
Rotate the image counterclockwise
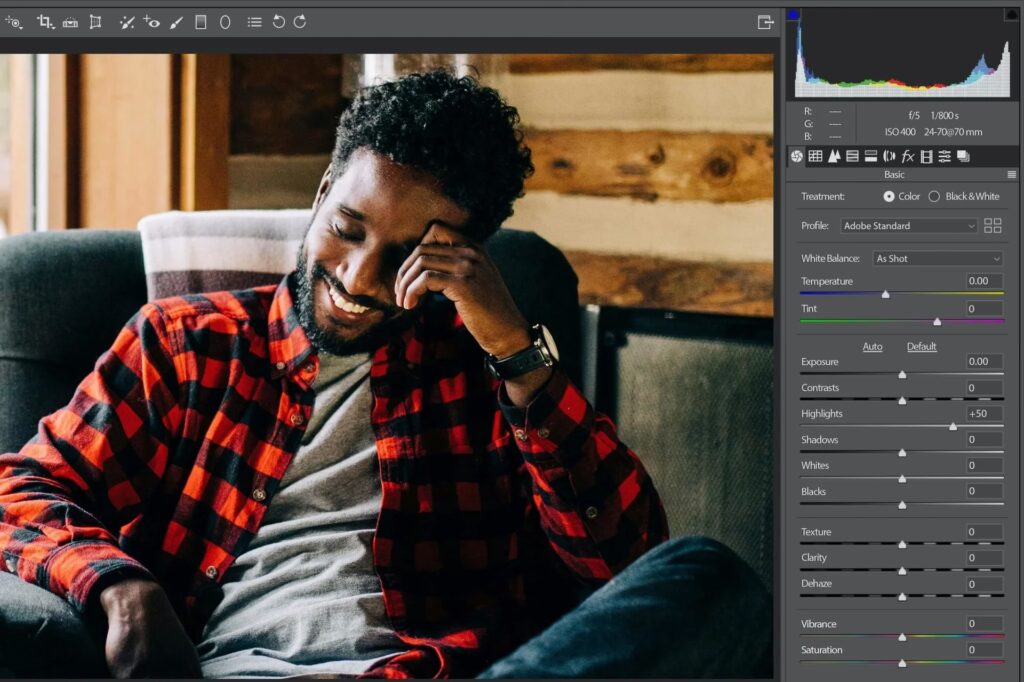pos(279,21)
